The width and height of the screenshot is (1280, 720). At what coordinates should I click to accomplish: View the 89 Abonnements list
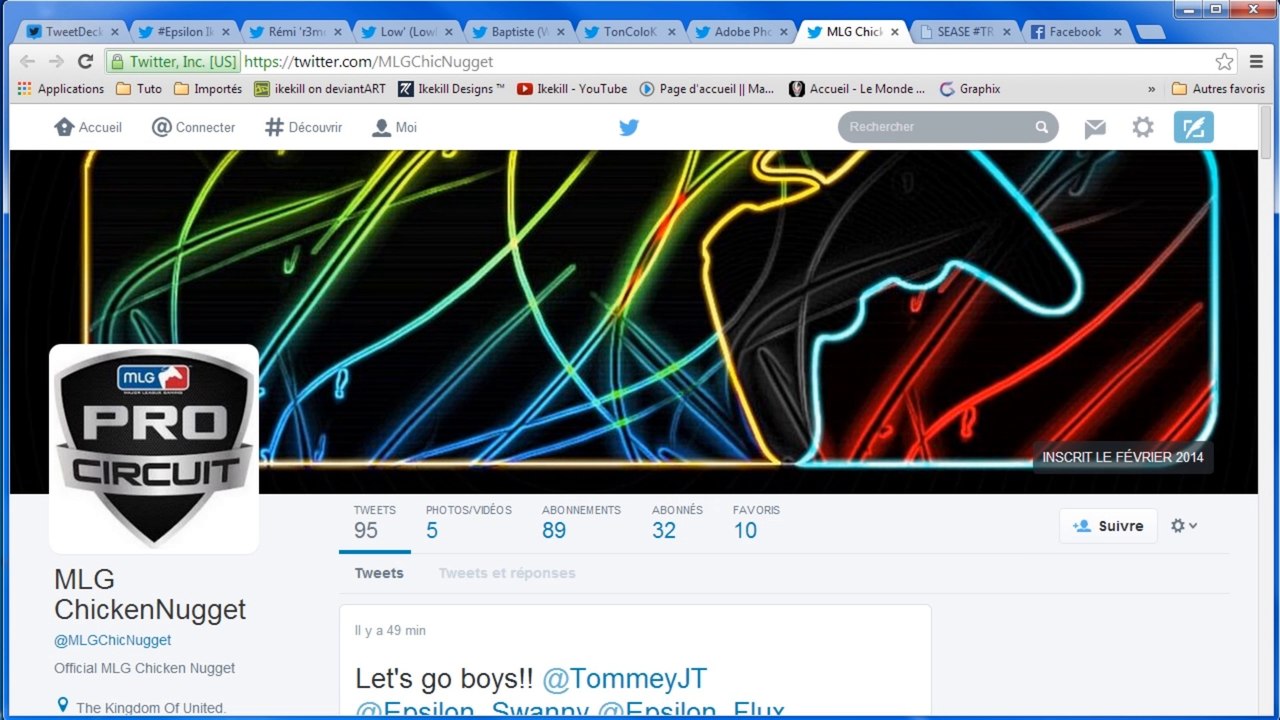click(x=581, y=523)
